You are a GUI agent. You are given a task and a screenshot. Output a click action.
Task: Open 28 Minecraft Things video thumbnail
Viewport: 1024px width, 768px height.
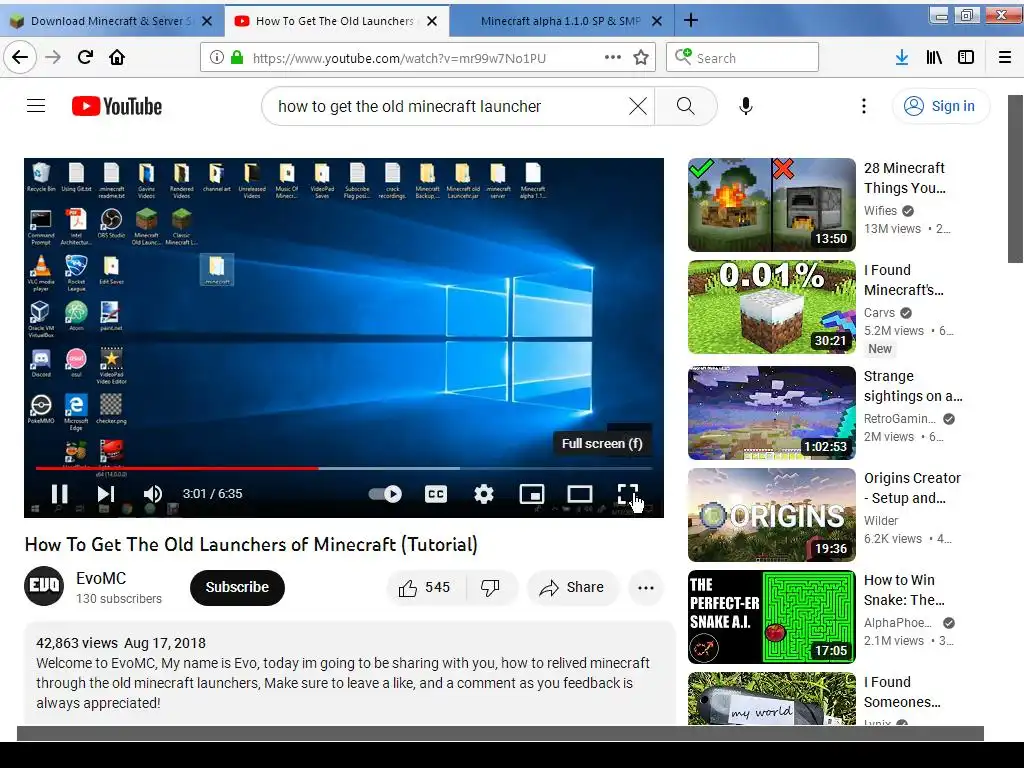click(x=771, y=204)
